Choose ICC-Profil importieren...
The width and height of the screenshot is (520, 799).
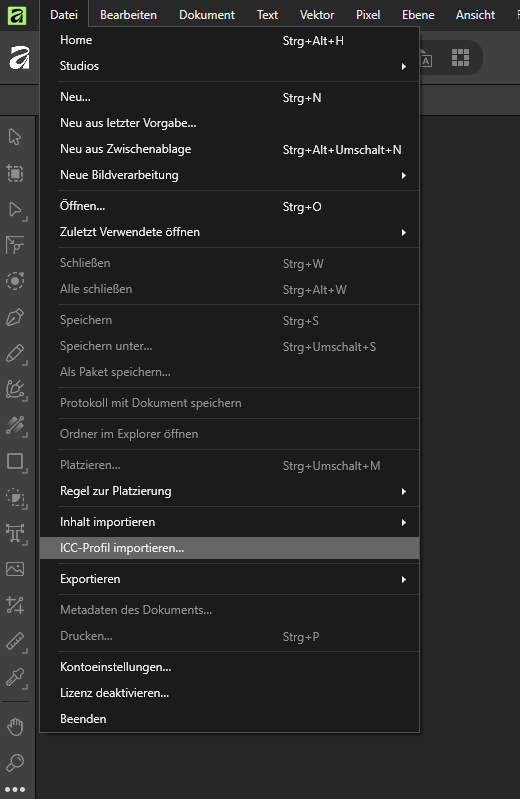click(229, 548)
